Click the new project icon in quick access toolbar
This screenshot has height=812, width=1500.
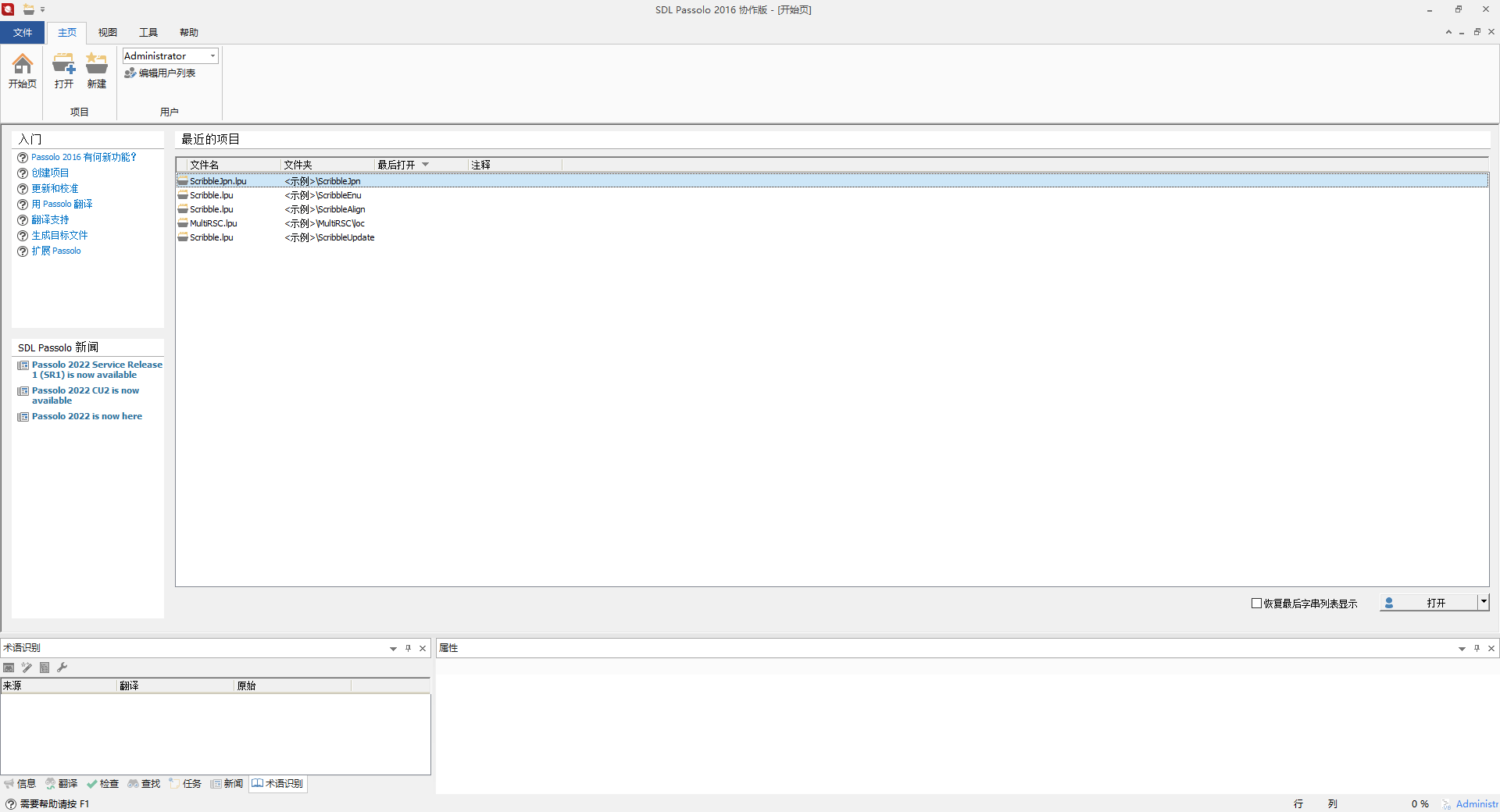29,9
